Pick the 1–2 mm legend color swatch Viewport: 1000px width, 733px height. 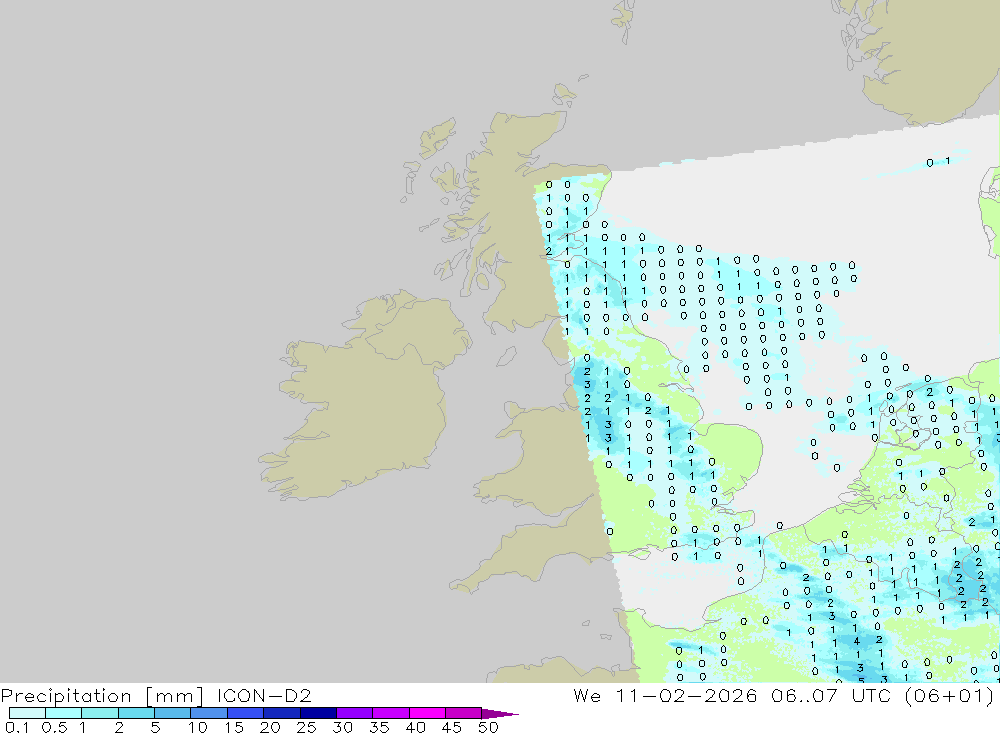point(100,713)
